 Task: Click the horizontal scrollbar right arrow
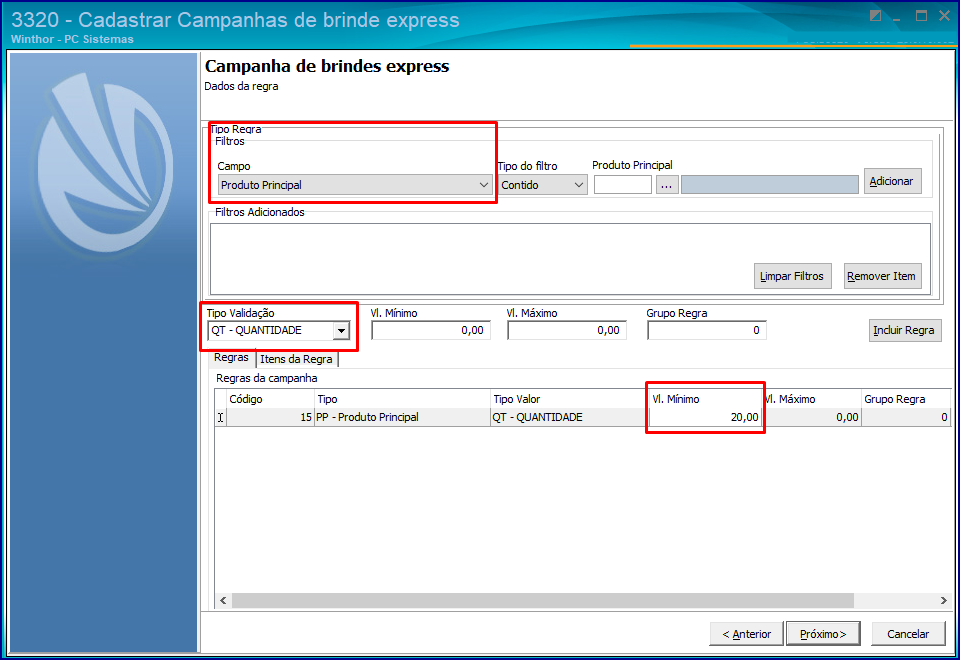click(x=943, y=601)
